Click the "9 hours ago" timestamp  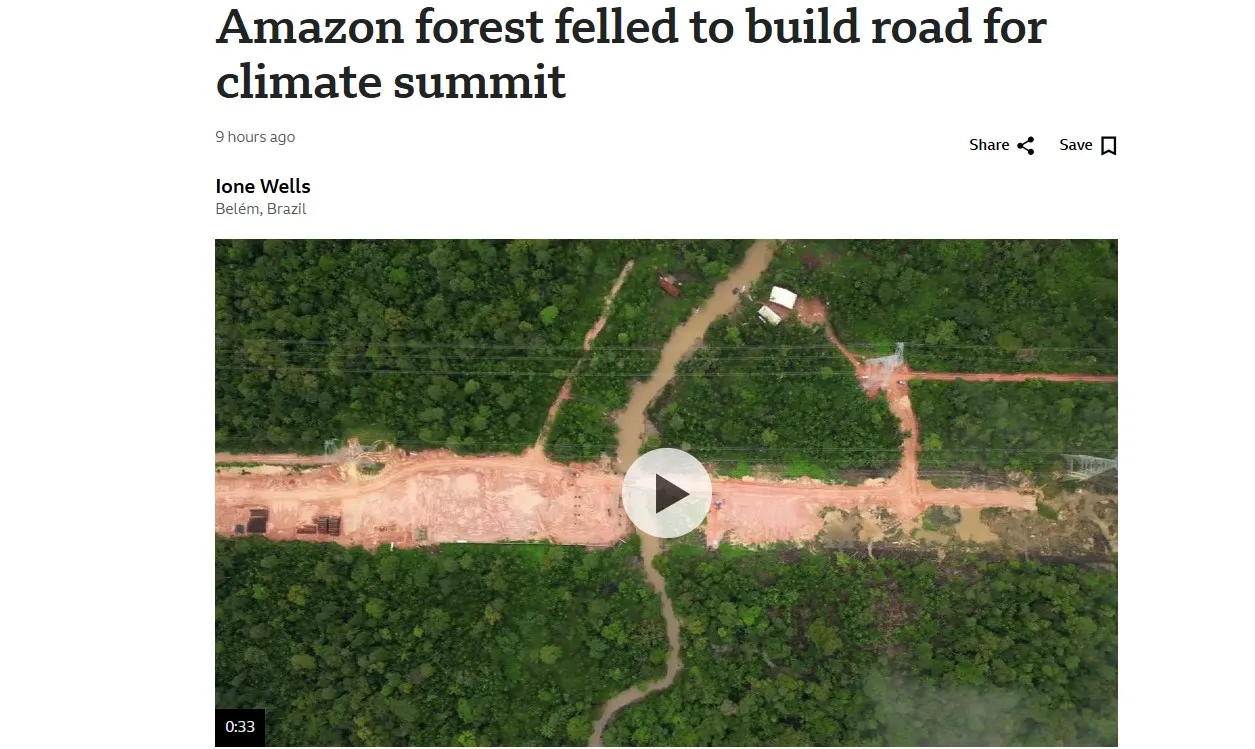coord(255,137)
